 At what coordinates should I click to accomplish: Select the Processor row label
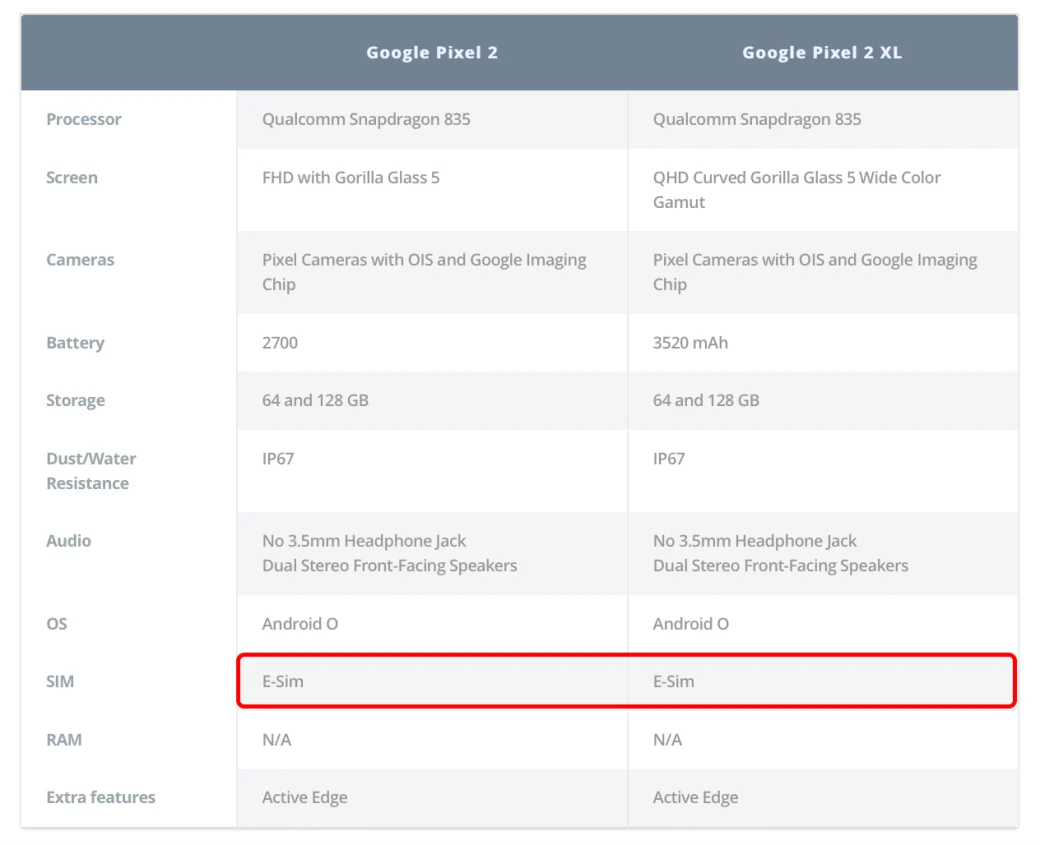[x=84, y=119]
